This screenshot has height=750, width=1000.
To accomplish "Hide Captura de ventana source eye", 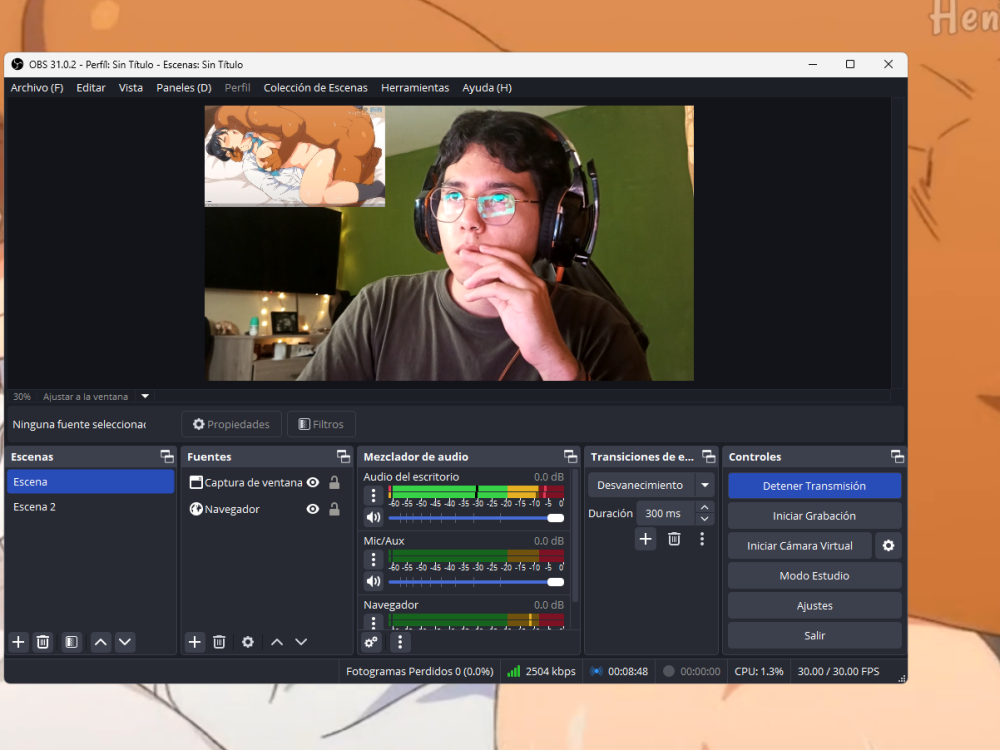I will [312, 482].
